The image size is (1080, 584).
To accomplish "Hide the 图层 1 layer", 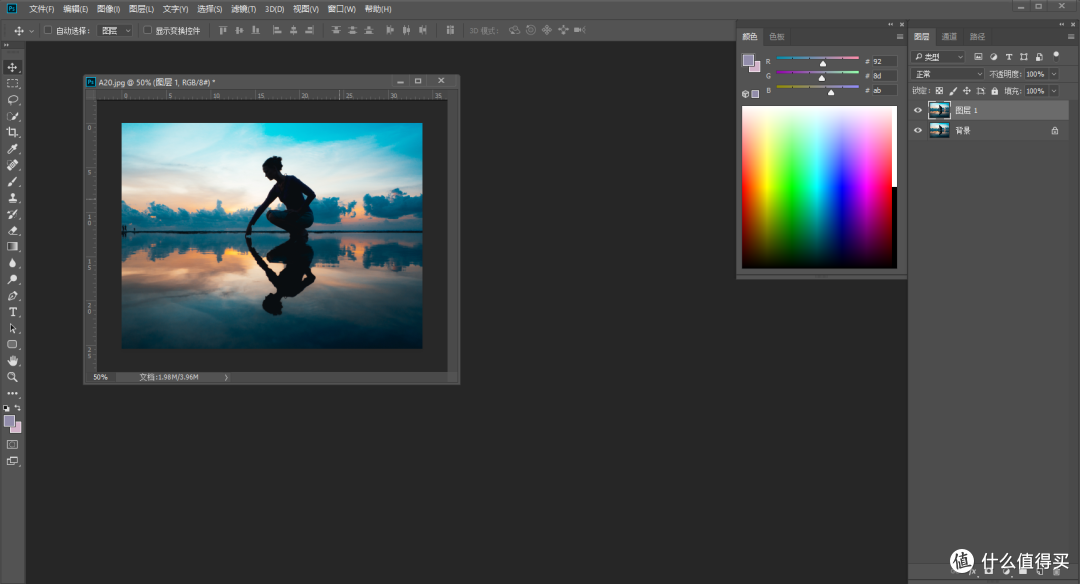I will (x=918, y=110).
